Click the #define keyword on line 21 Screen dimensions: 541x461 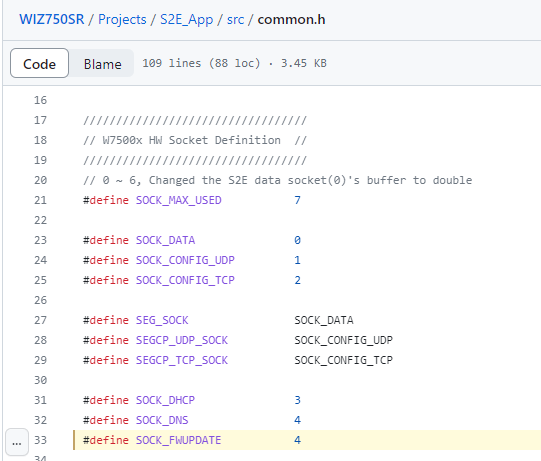point(106,200)
